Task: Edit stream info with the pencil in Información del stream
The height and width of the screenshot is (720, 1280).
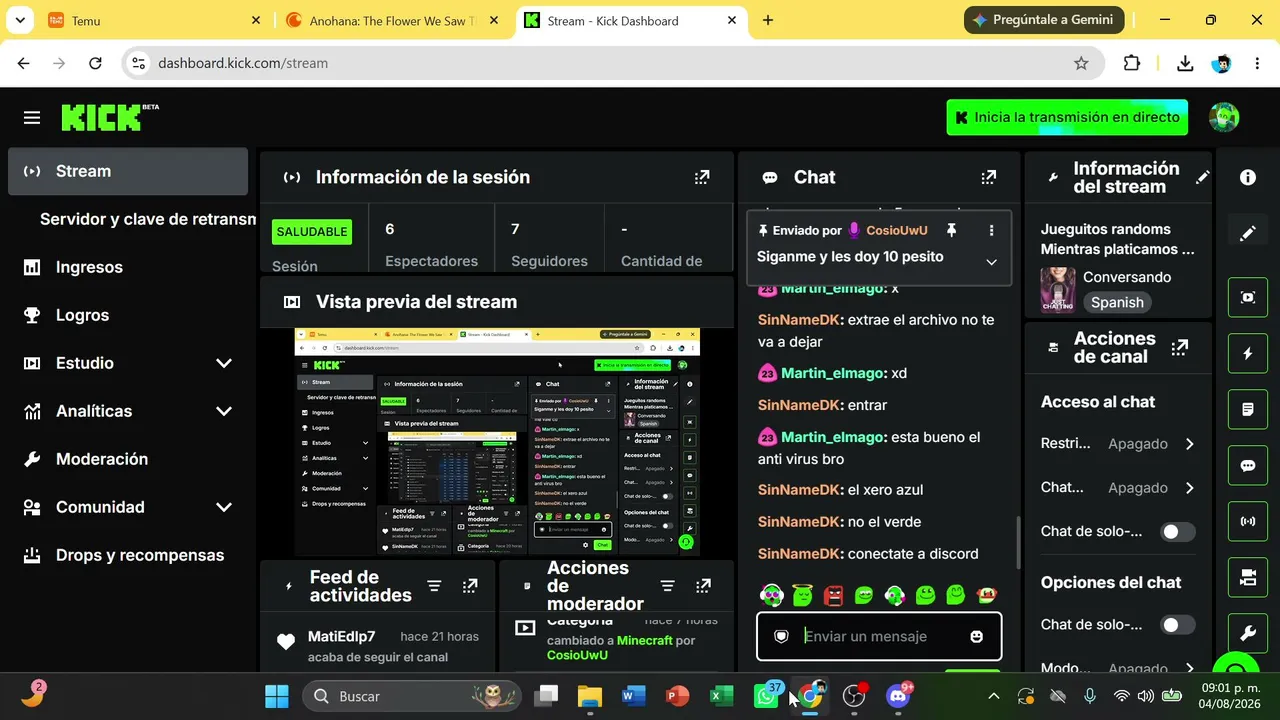Action: tap(1203, 177)
